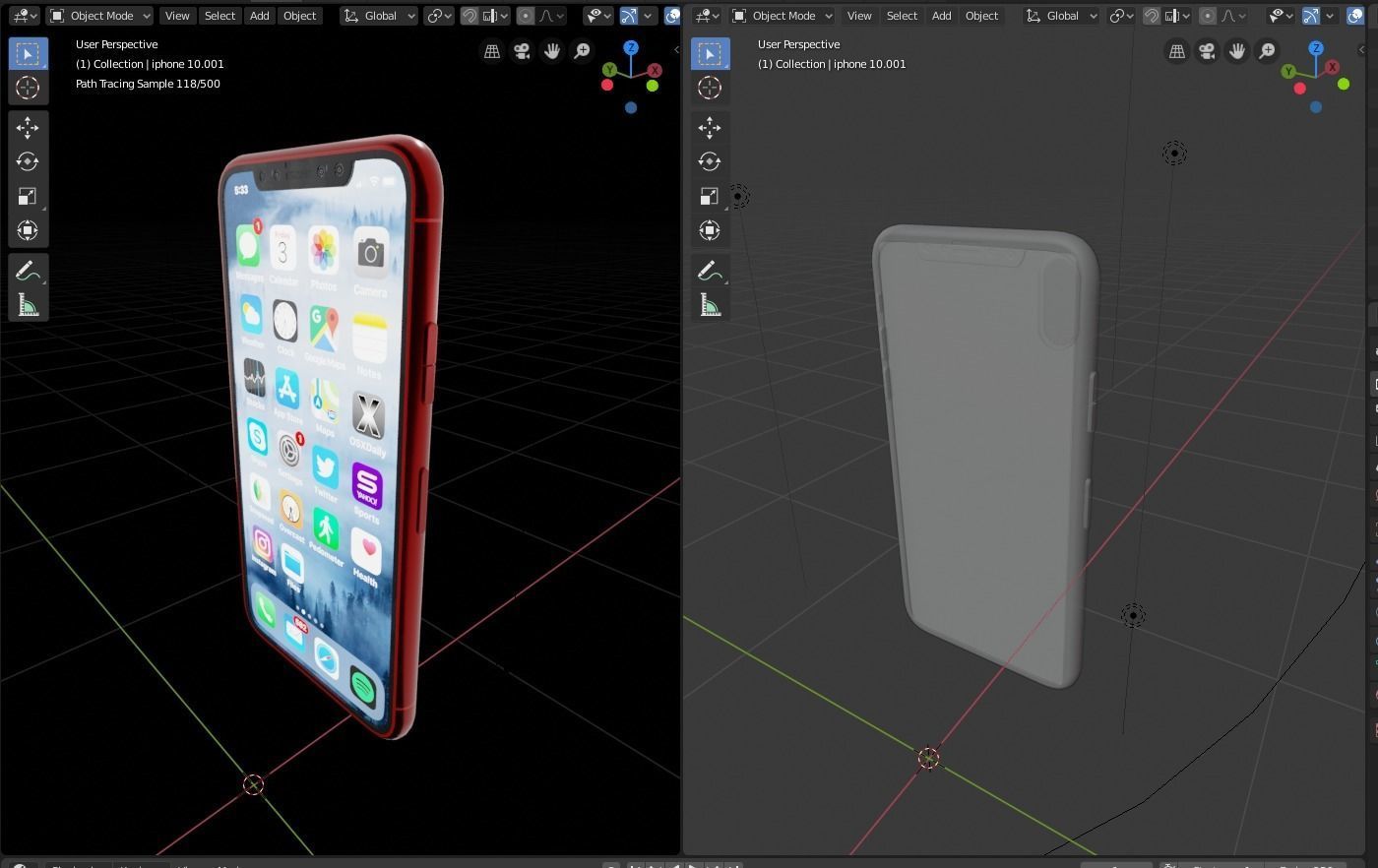1378x868 pixels.
Task: Toggle overlays button in right viewport header
Action: [x=1354, y=16]
